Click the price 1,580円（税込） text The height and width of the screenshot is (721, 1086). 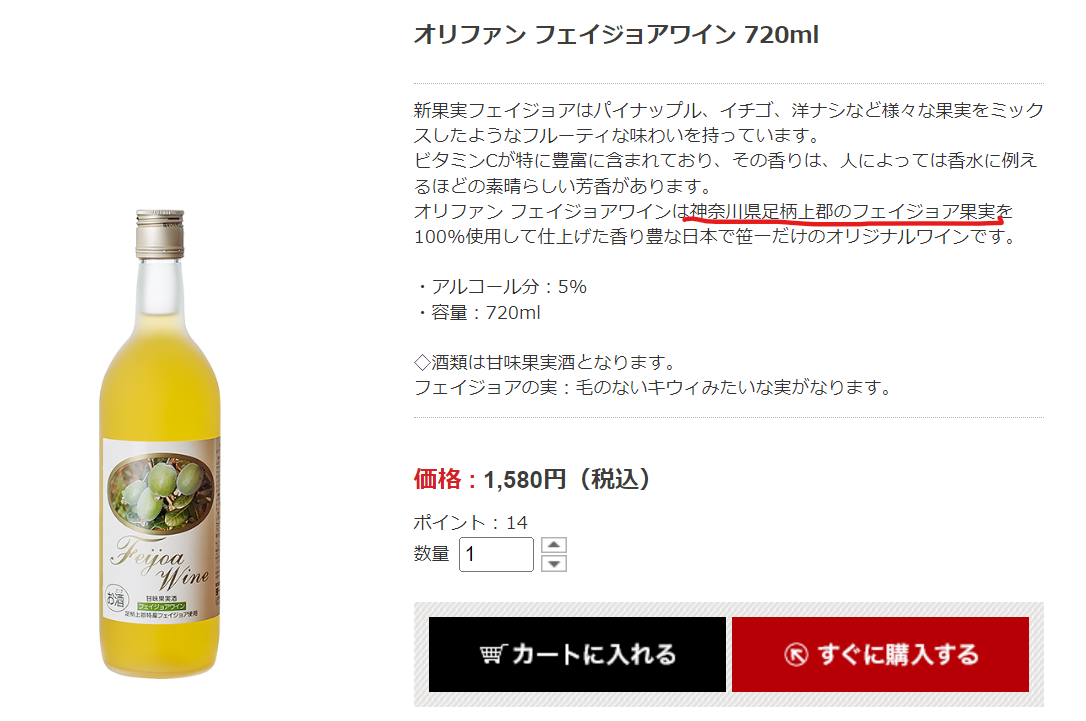pos(566,479)
